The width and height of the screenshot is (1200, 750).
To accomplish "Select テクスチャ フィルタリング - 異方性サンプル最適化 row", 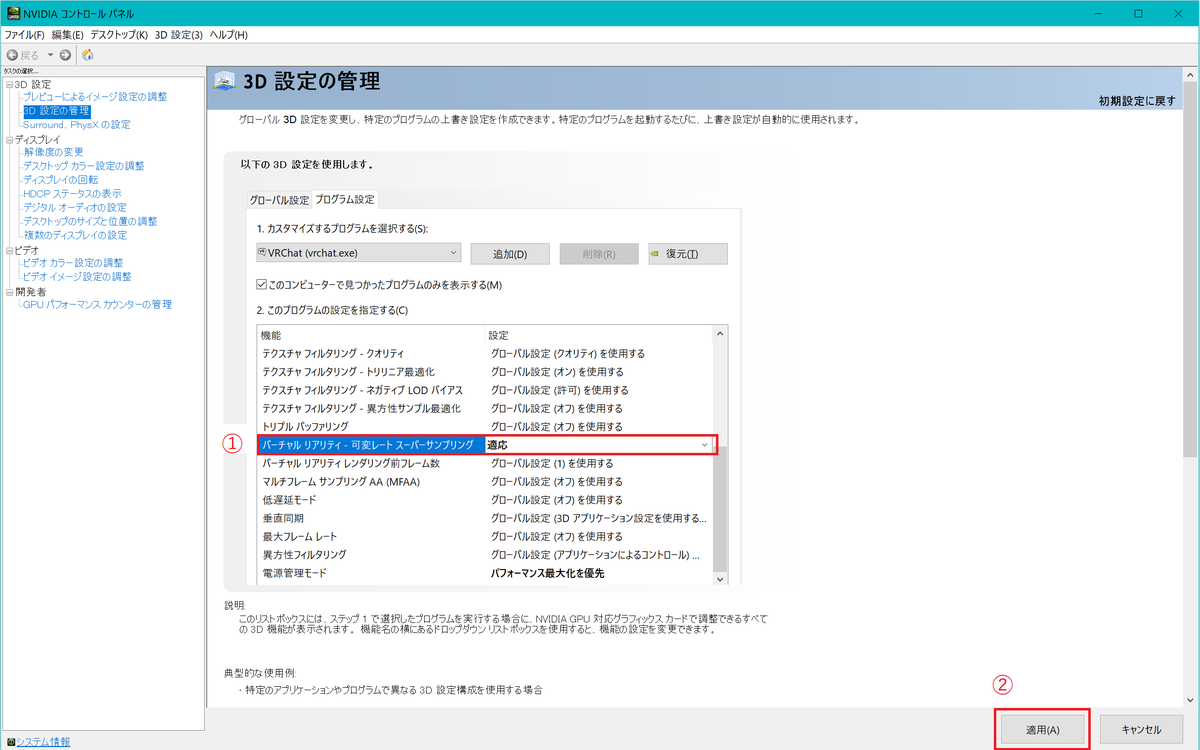I will [485, 408].
